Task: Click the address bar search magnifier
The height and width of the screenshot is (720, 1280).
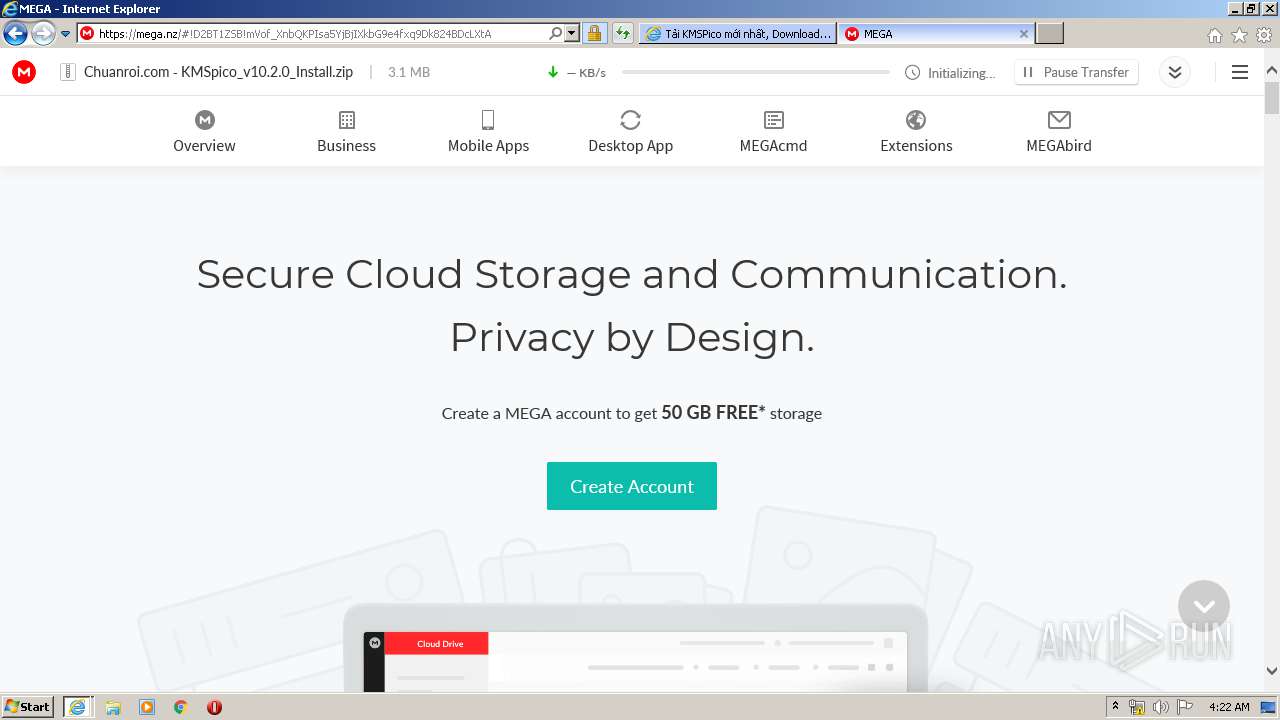Action: coord(556,33)
